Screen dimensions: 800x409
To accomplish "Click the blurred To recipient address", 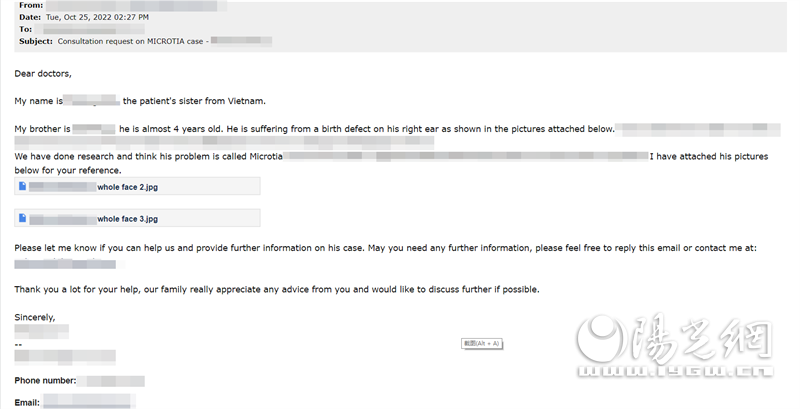I will coord(89,29).
